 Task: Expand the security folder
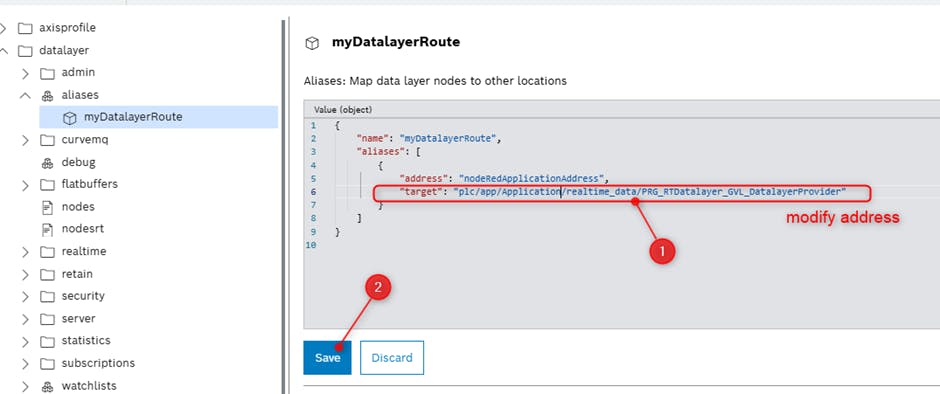point(25,297)
